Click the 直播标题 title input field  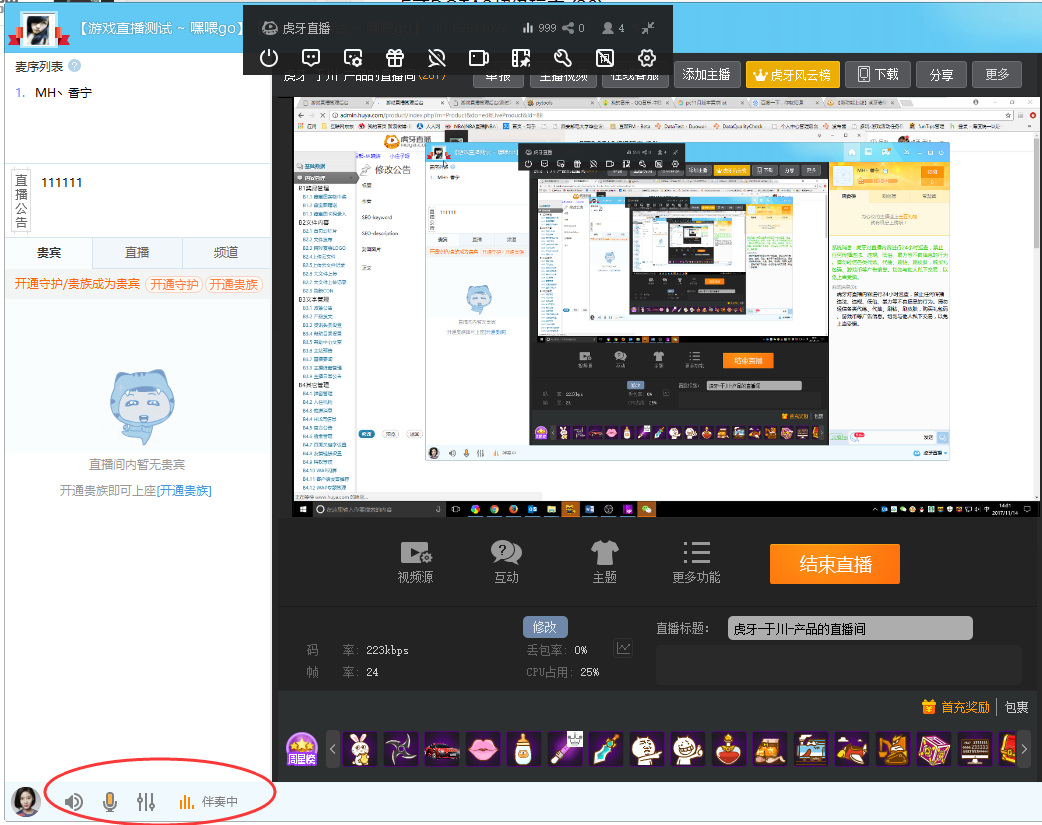[850, 628]
